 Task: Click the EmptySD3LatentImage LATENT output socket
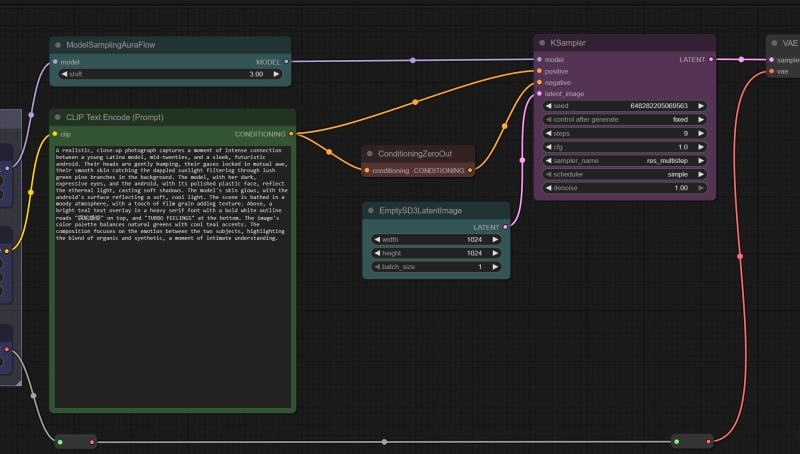(x=505, y=227)
